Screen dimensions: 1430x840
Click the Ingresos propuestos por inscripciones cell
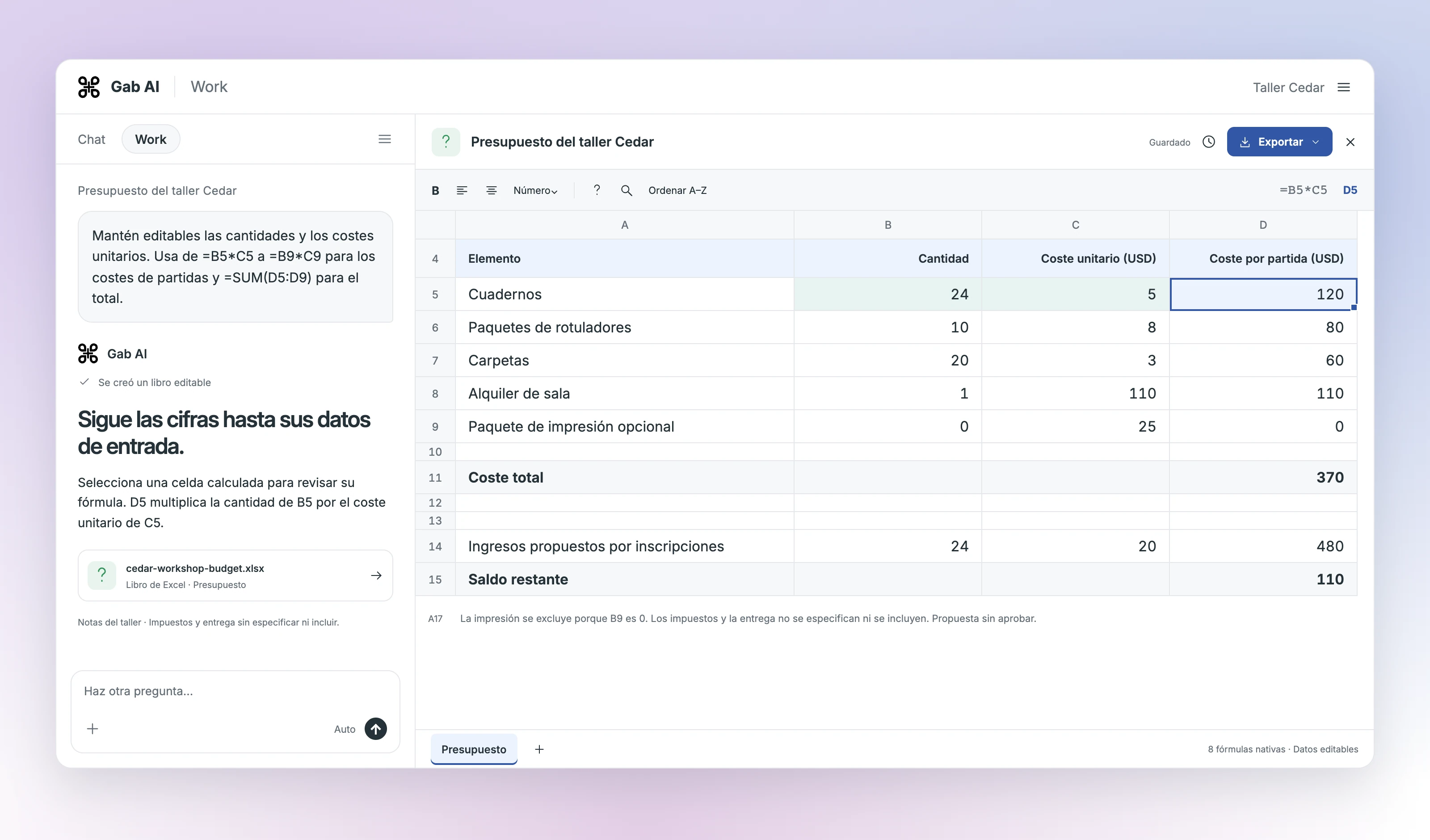tap(625, 546)
